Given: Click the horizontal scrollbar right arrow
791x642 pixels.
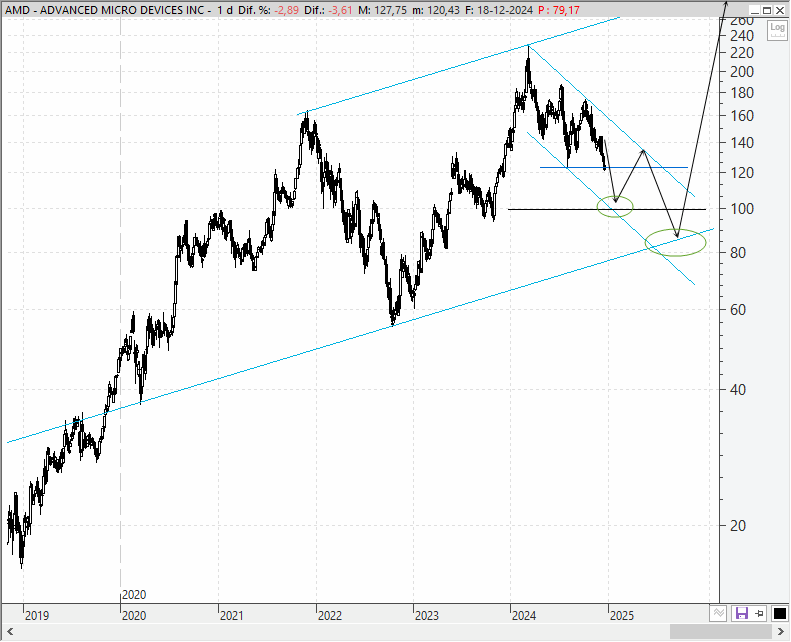Looking at the screenshot, I should click(x=780, y=631).
